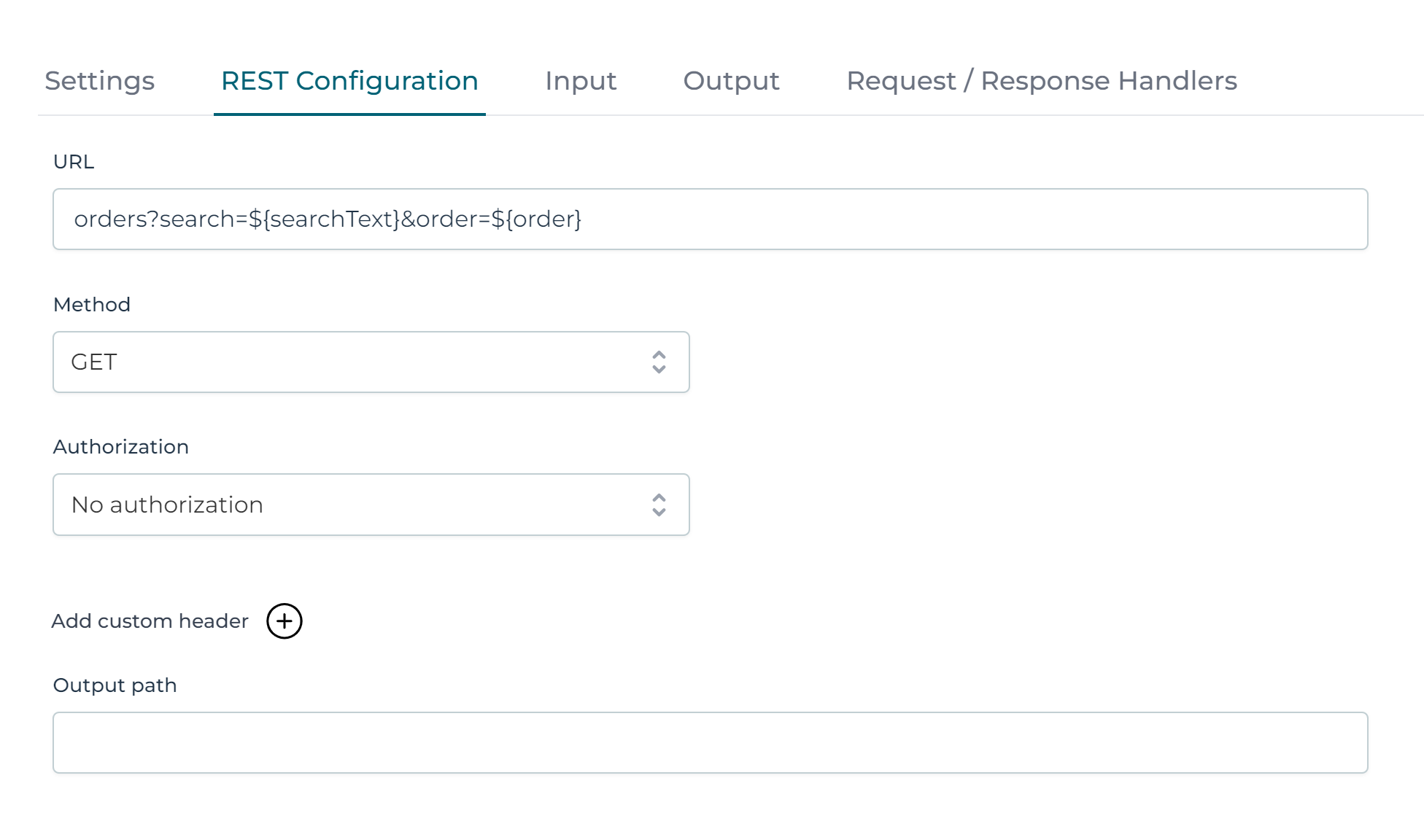Click the Output path label
Screen dimensions: 1424x840
coord(115,685)
